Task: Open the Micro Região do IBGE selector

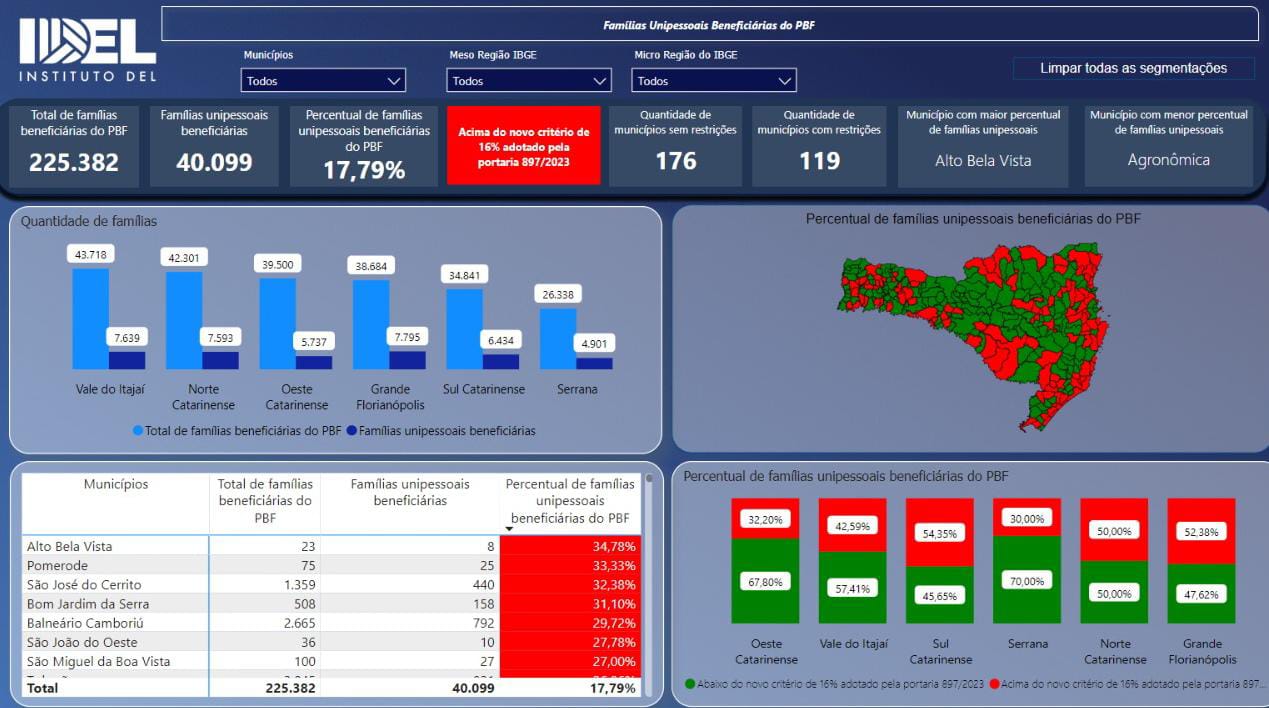Action: tap(713, 81)
